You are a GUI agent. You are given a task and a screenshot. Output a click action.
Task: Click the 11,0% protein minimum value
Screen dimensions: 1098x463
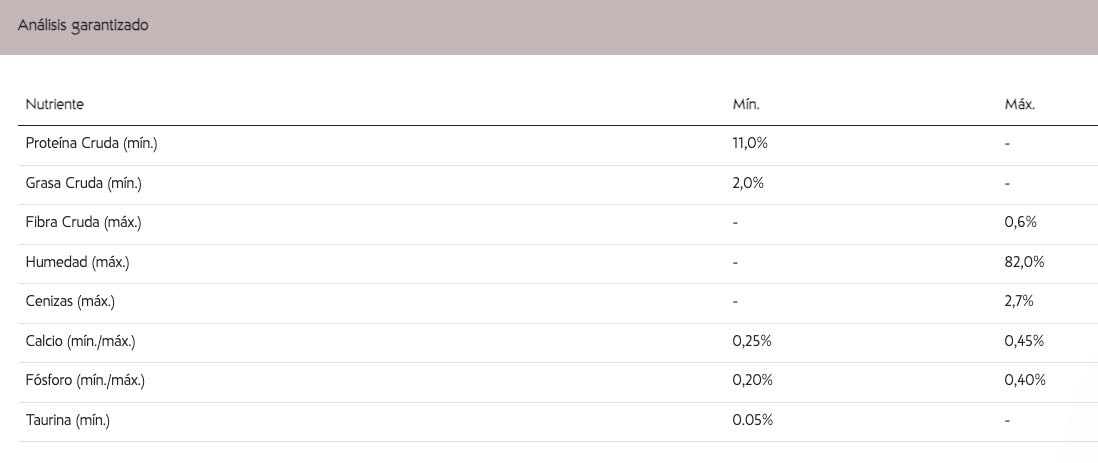pos(750,144)
